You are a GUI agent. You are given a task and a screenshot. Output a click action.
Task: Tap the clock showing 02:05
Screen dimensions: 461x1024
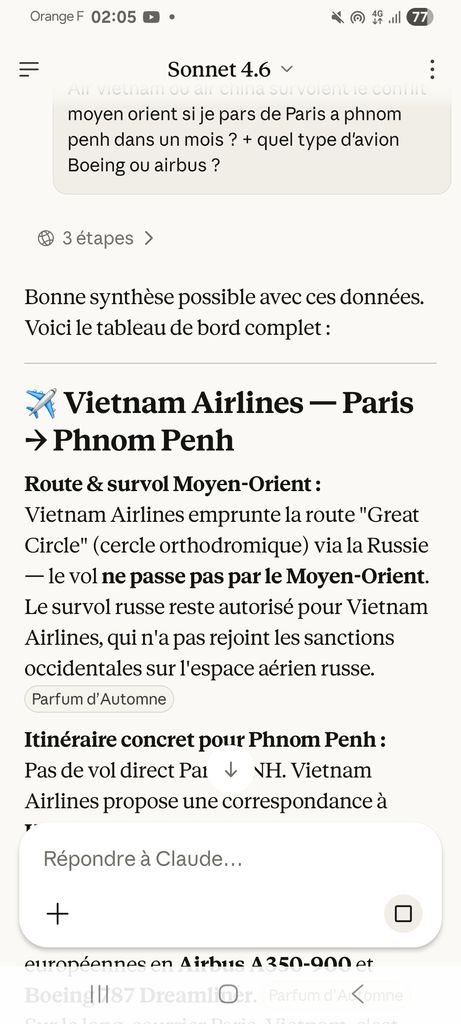pyautogui.click(x=114, y=17)
